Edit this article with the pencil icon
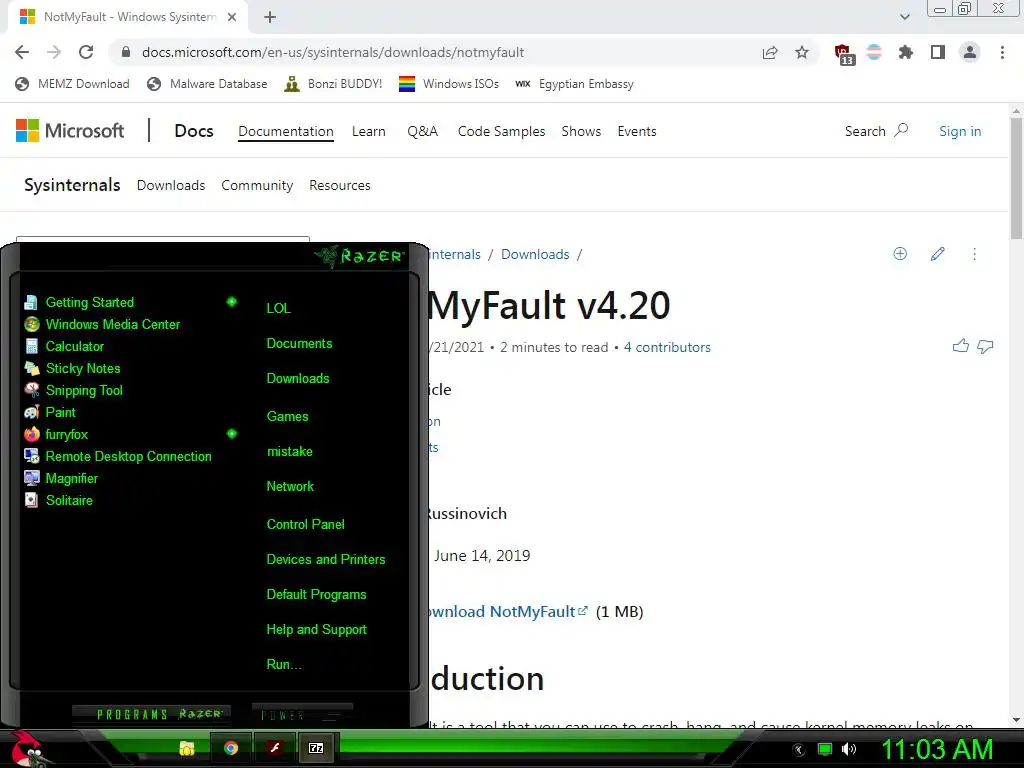1024x768 pixels. [x=938, y=254]
